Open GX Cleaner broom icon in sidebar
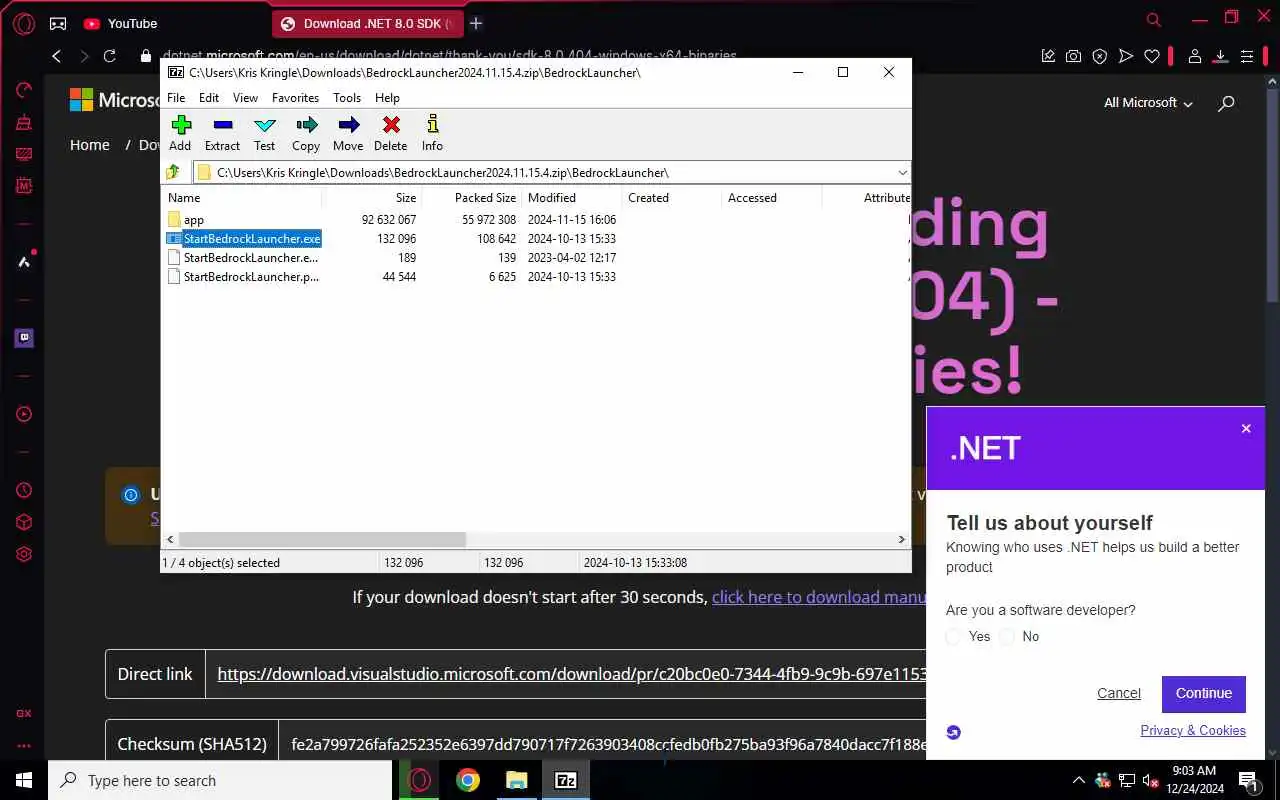Viewport: 1280px width, 800px height. pos(24,123)
